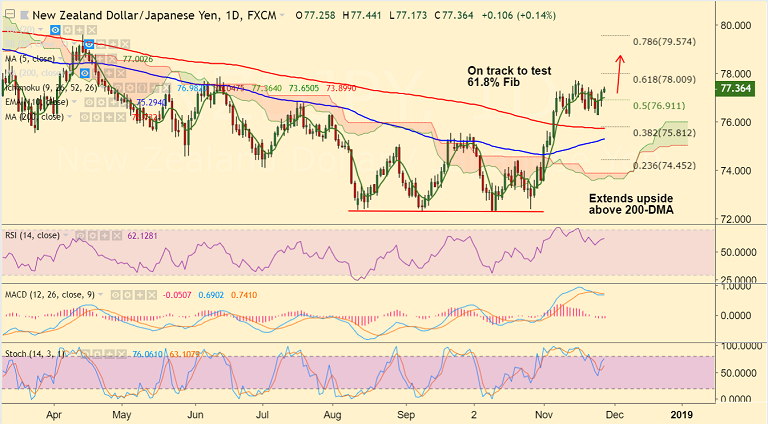Click the plus icon on the Vol (20) row
Viewport: 768px width, 424px height.
(x=79, y=30)
